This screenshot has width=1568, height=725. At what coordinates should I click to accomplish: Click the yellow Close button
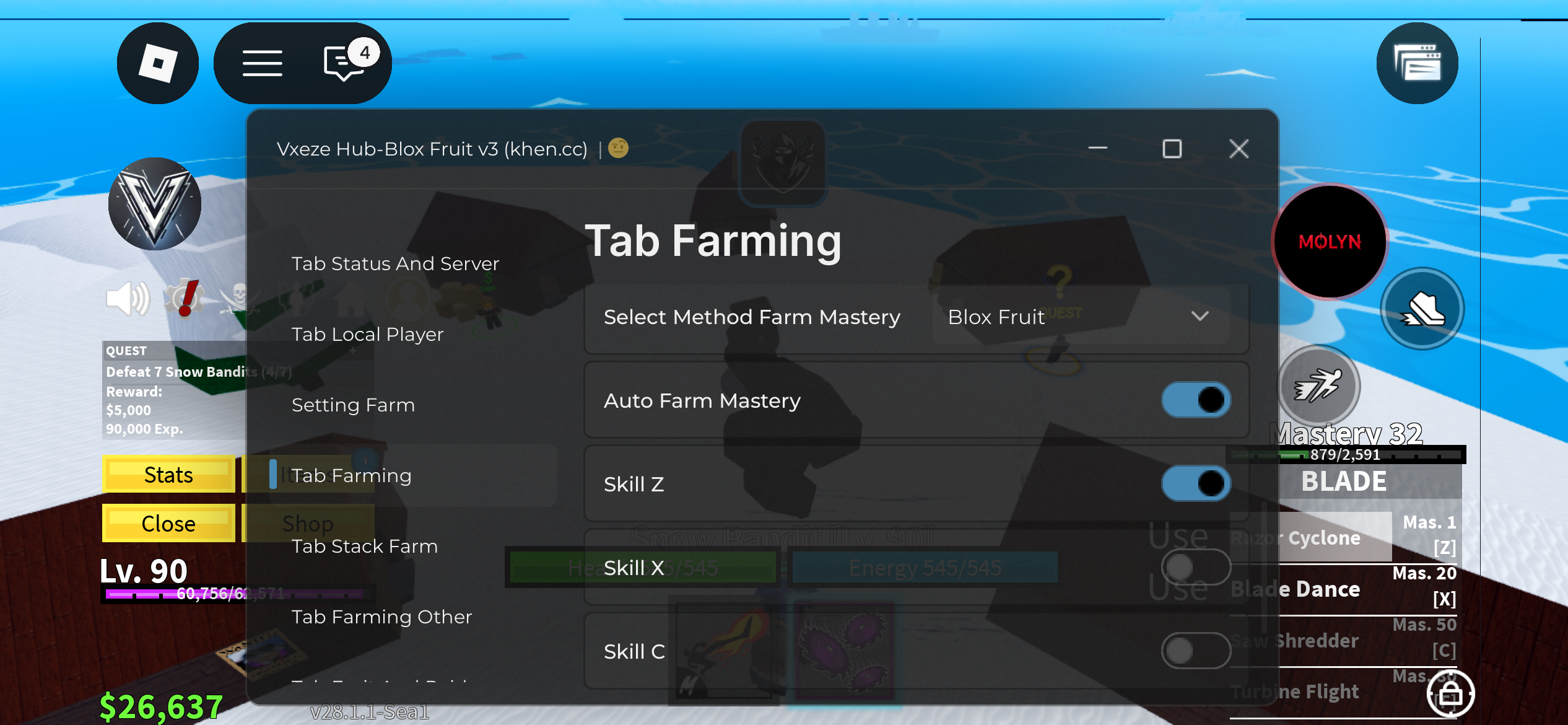tap(168, 524)
